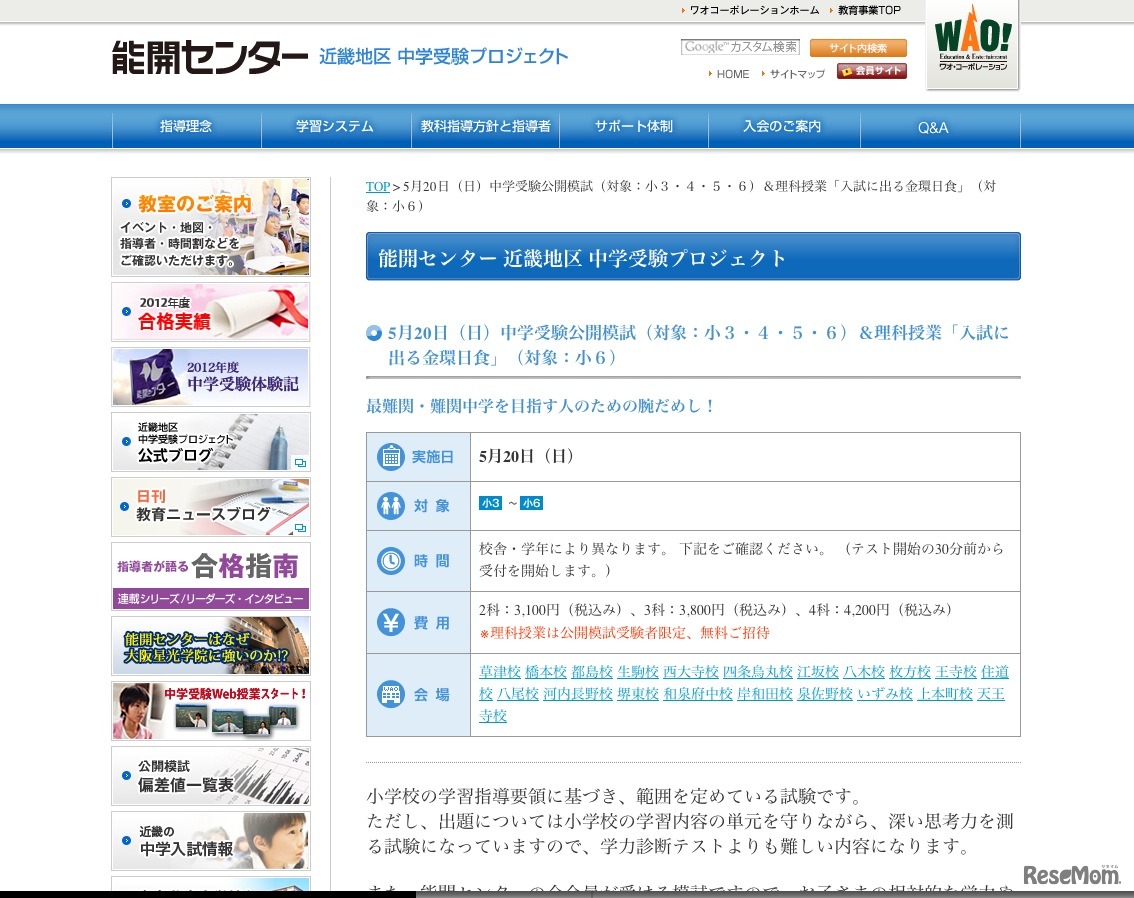
Task: Open the サイトマップ link
Action: click(x=796, y=74)
